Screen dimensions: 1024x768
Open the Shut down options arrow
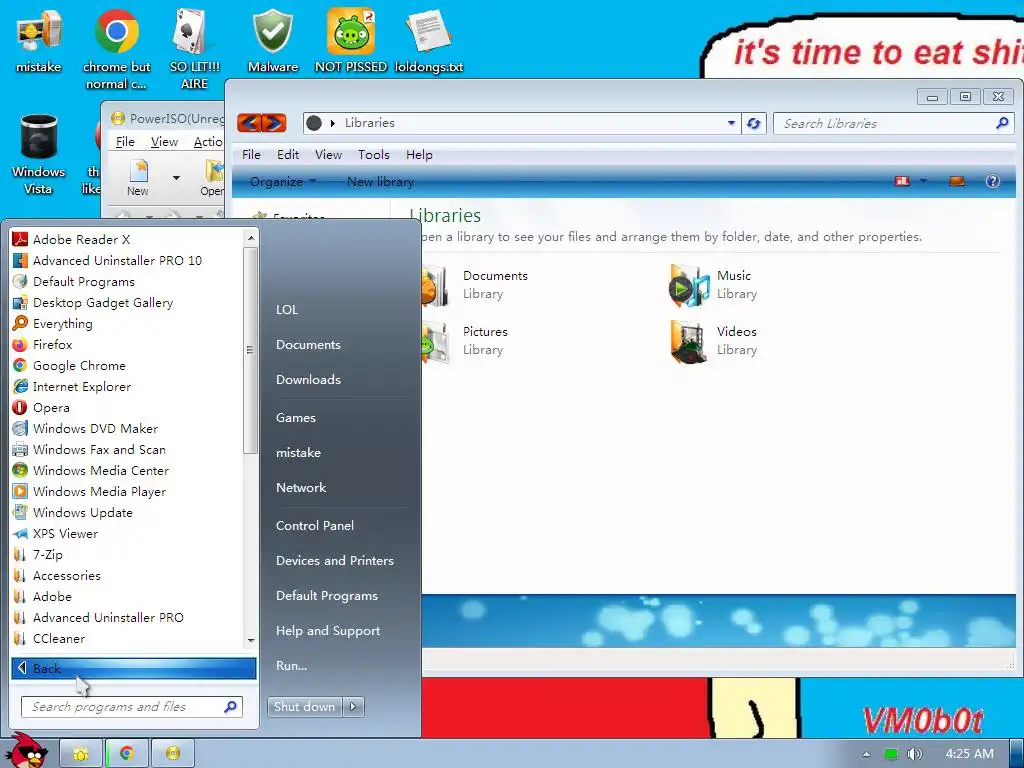353,707
